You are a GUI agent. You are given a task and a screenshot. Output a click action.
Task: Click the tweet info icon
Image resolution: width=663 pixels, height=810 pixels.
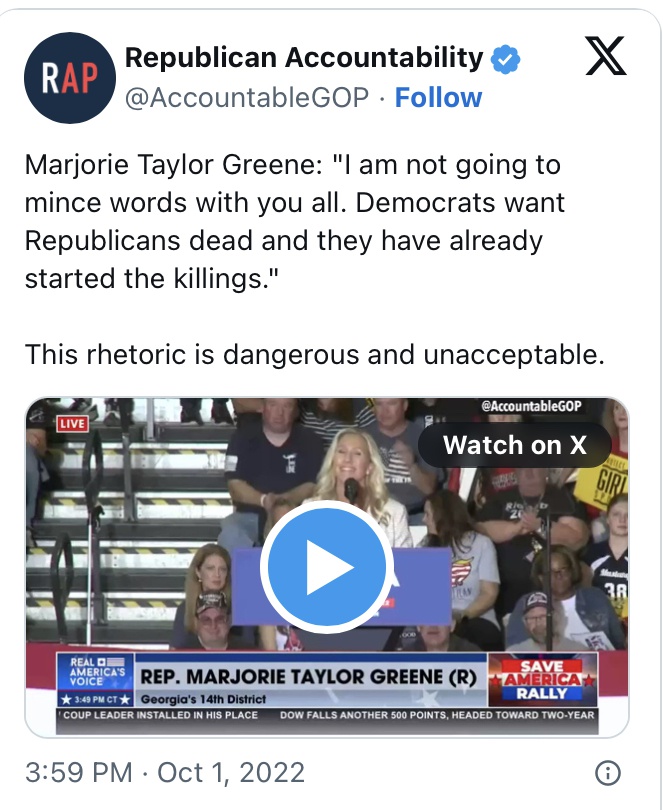(x=607, y=773)
